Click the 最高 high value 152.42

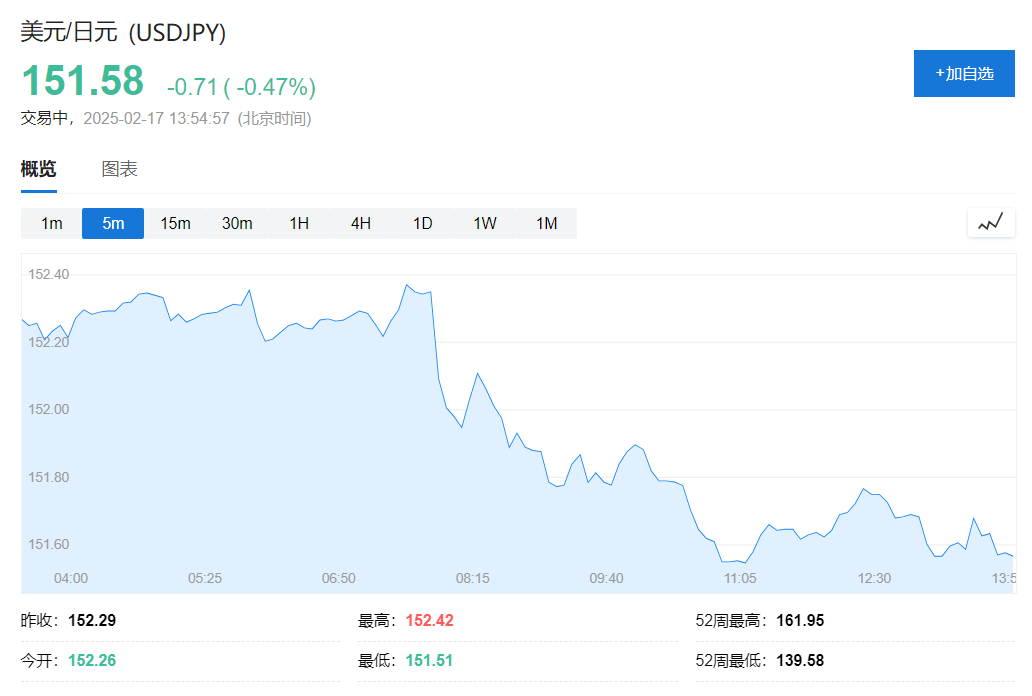(432, 620)
